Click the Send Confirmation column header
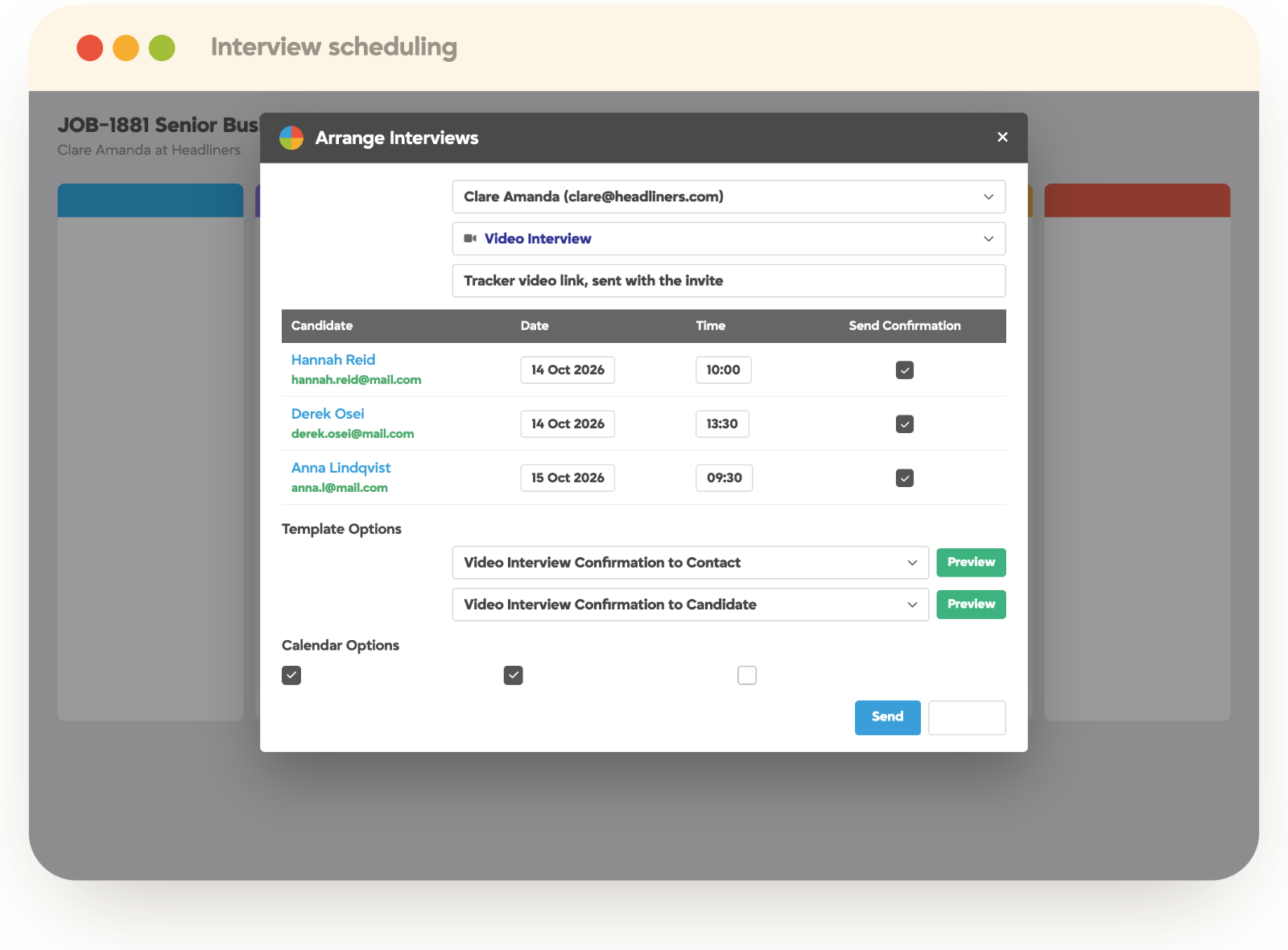 point(905,326)
